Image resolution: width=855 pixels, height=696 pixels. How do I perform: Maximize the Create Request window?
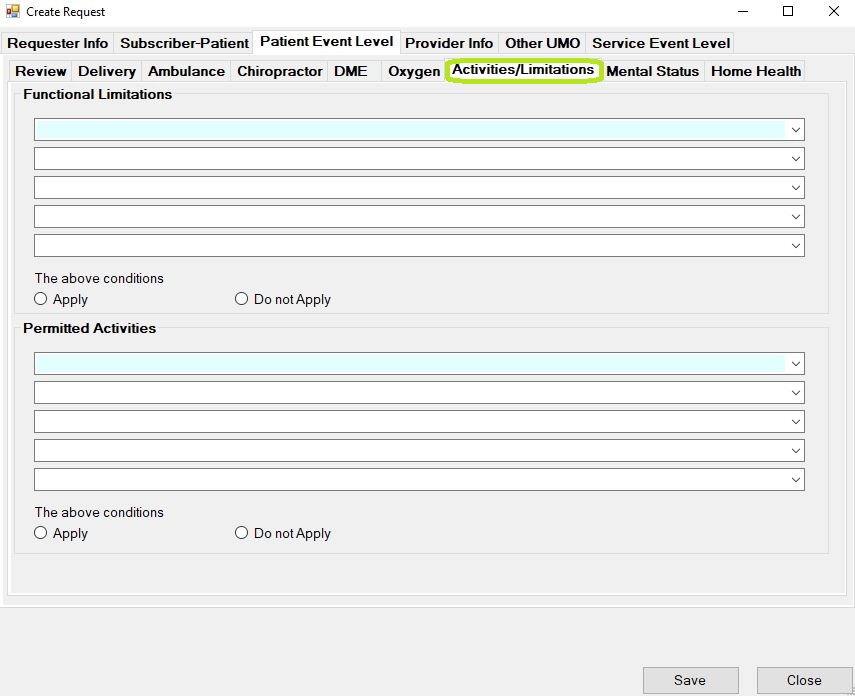point(788,11)
